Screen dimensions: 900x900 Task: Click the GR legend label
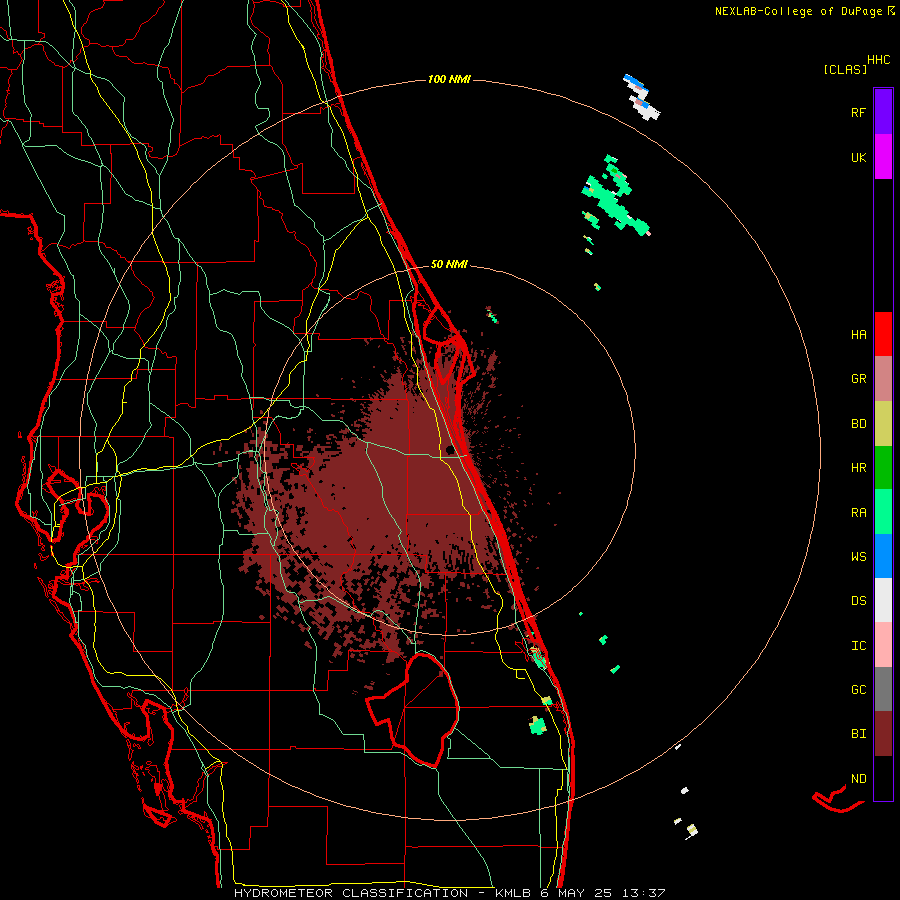858,379
